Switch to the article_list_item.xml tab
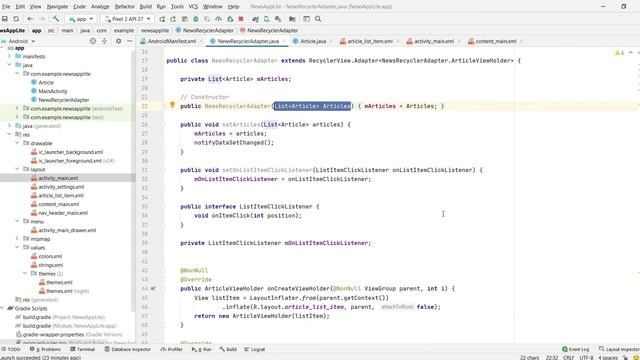The height and width of the screenshot is (360, 640). coord(370,41)
